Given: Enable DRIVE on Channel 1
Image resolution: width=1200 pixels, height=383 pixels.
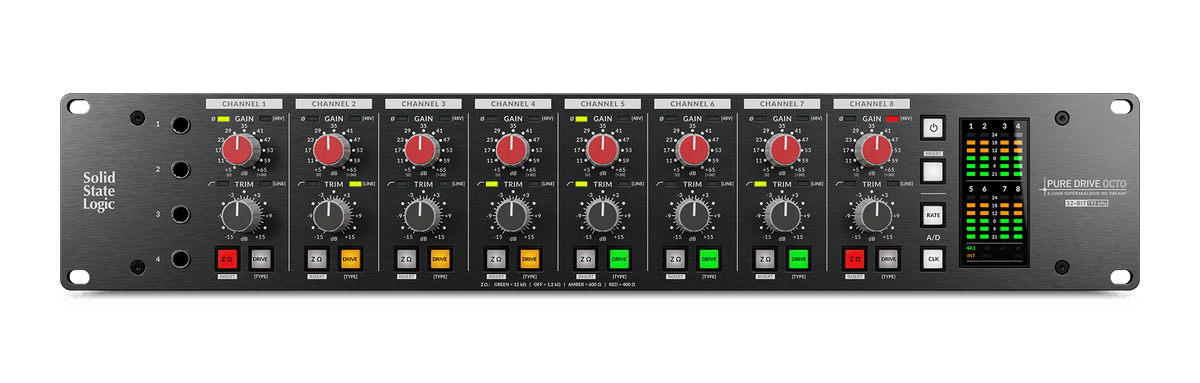Looking at the screenshot, I should pyautogui.click(x=260, y=258).
